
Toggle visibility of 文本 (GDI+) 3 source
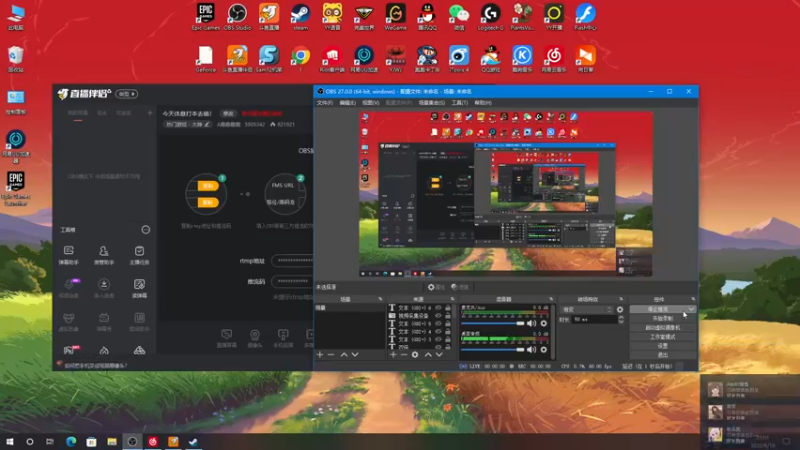(438, 339)
